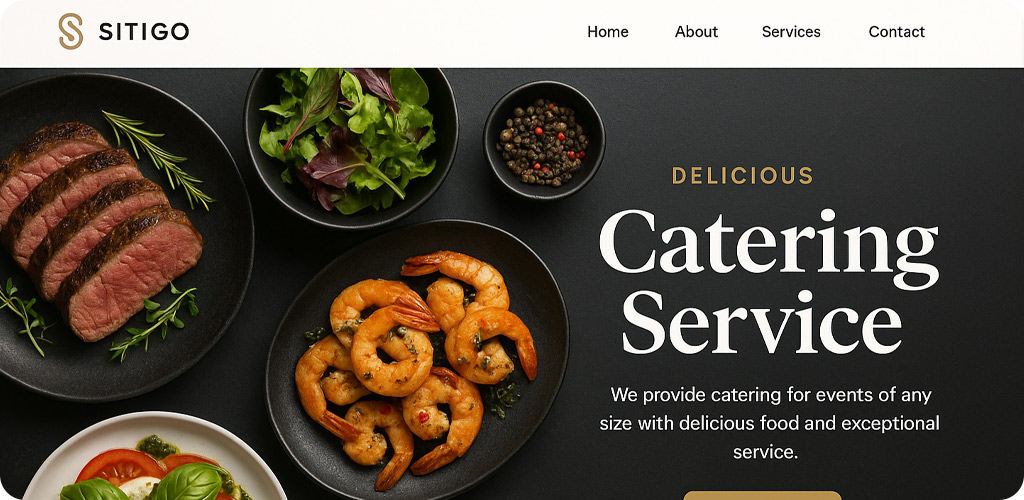This screenshot has width=1024, height=500.
Task: Click the gold button below the description
Action: (x=762, y=495)
